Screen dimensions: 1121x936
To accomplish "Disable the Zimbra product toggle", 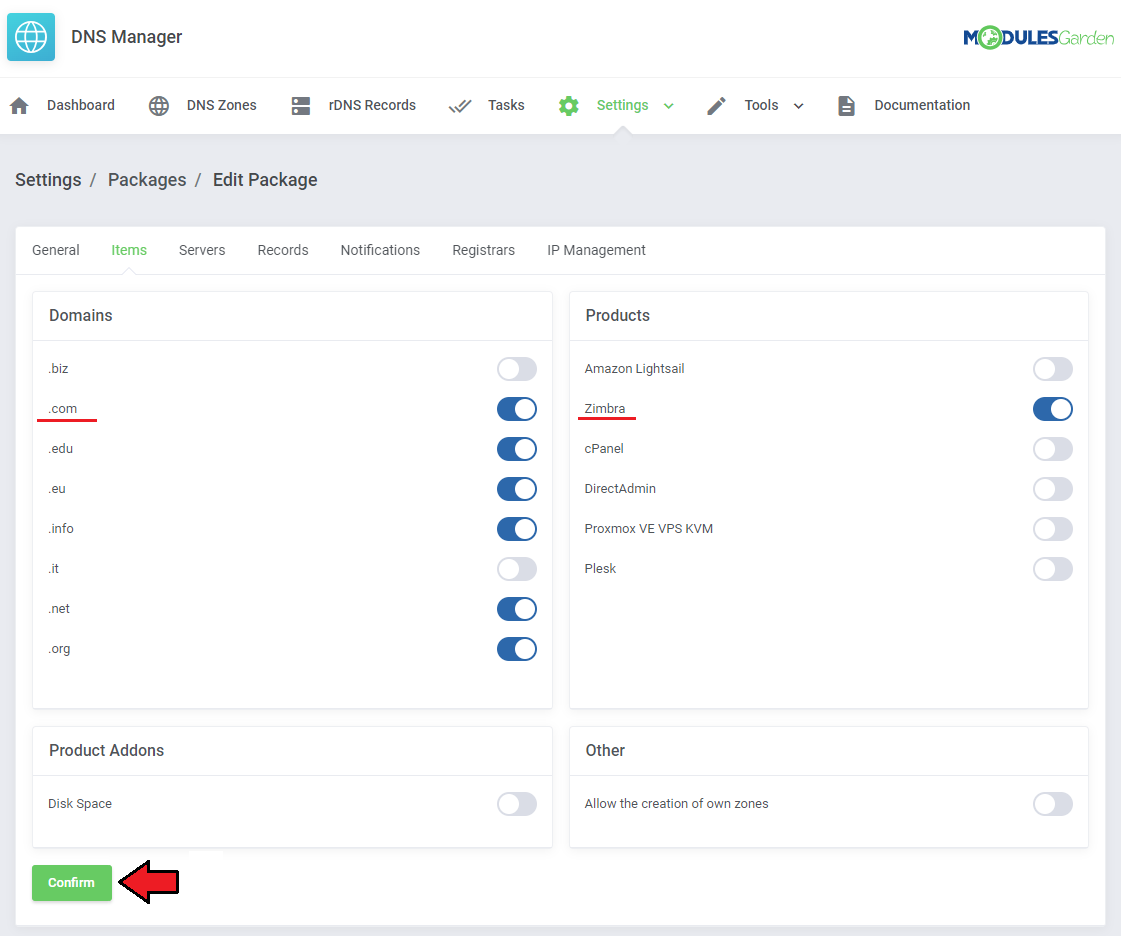I will tap(1052, 409).
